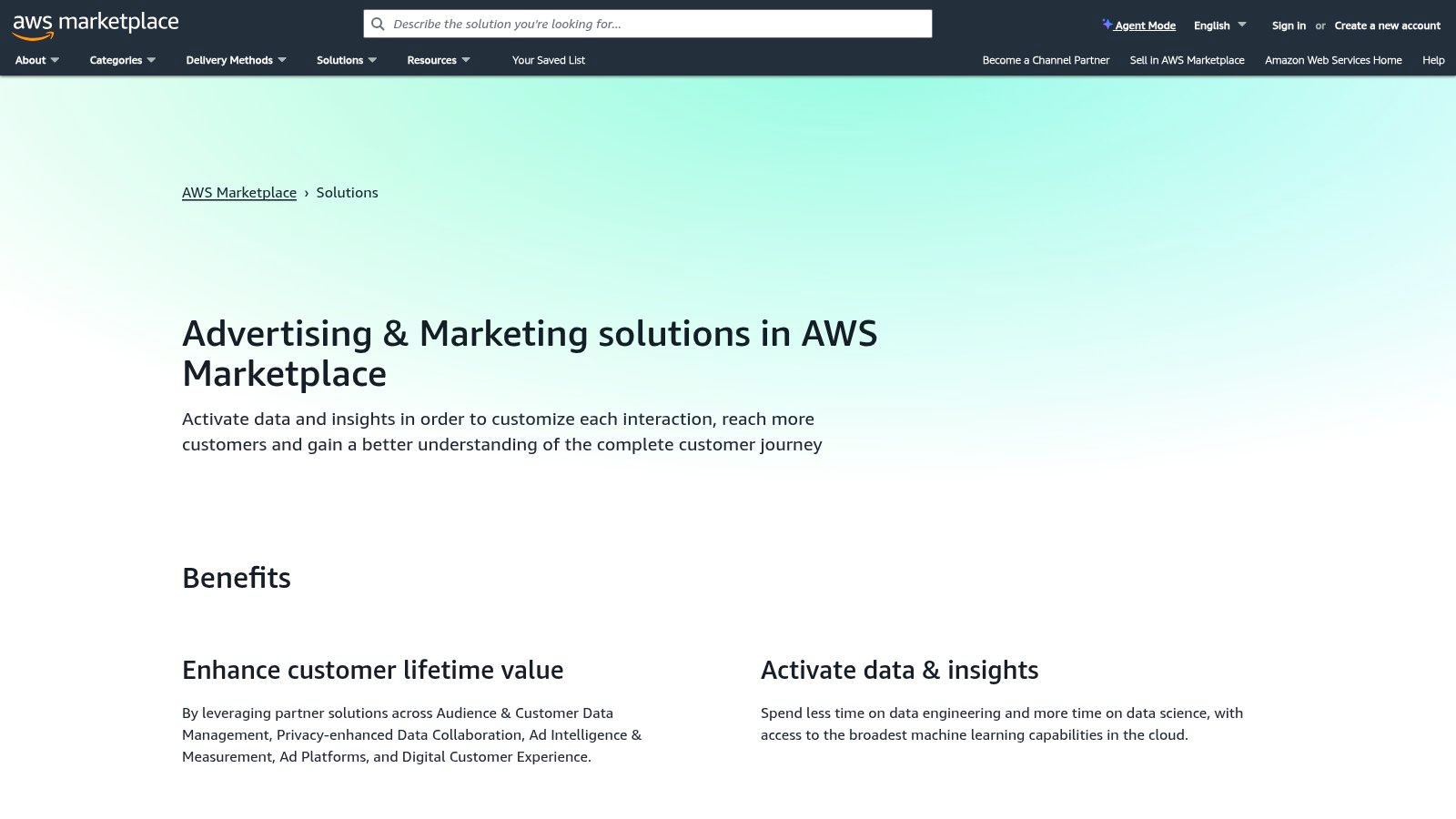1456x819 pixels.
Task: Select the Solutions breadcrumb item
Action: (x=348, y=192)
